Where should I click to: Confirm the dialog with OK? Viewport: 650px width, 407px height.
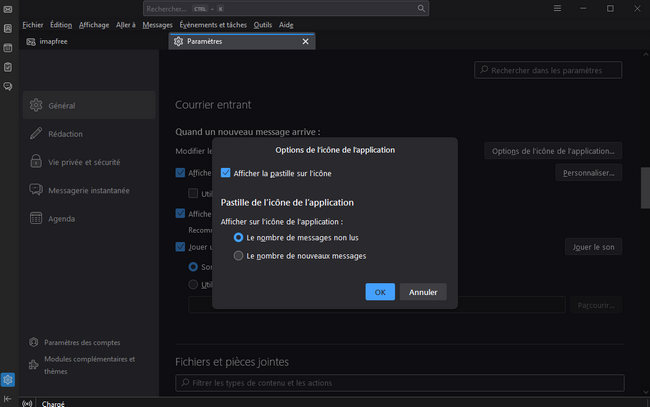coord(379,292)
